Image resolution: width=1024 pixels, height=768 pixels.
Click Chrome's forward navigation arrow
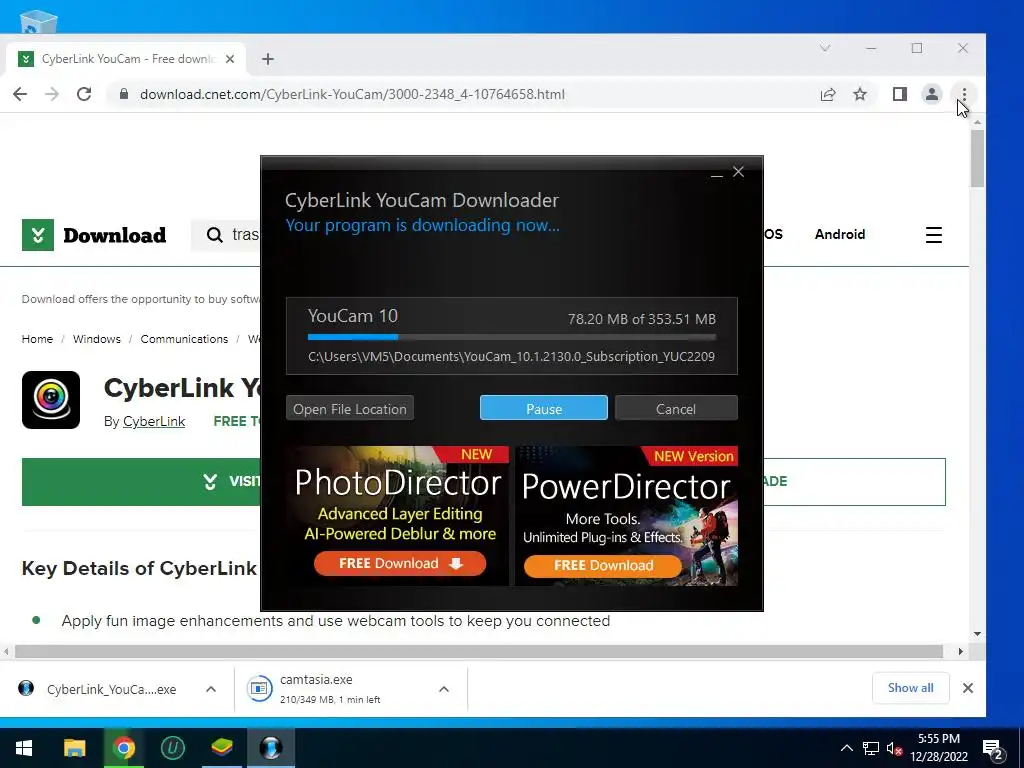point(52,94)
